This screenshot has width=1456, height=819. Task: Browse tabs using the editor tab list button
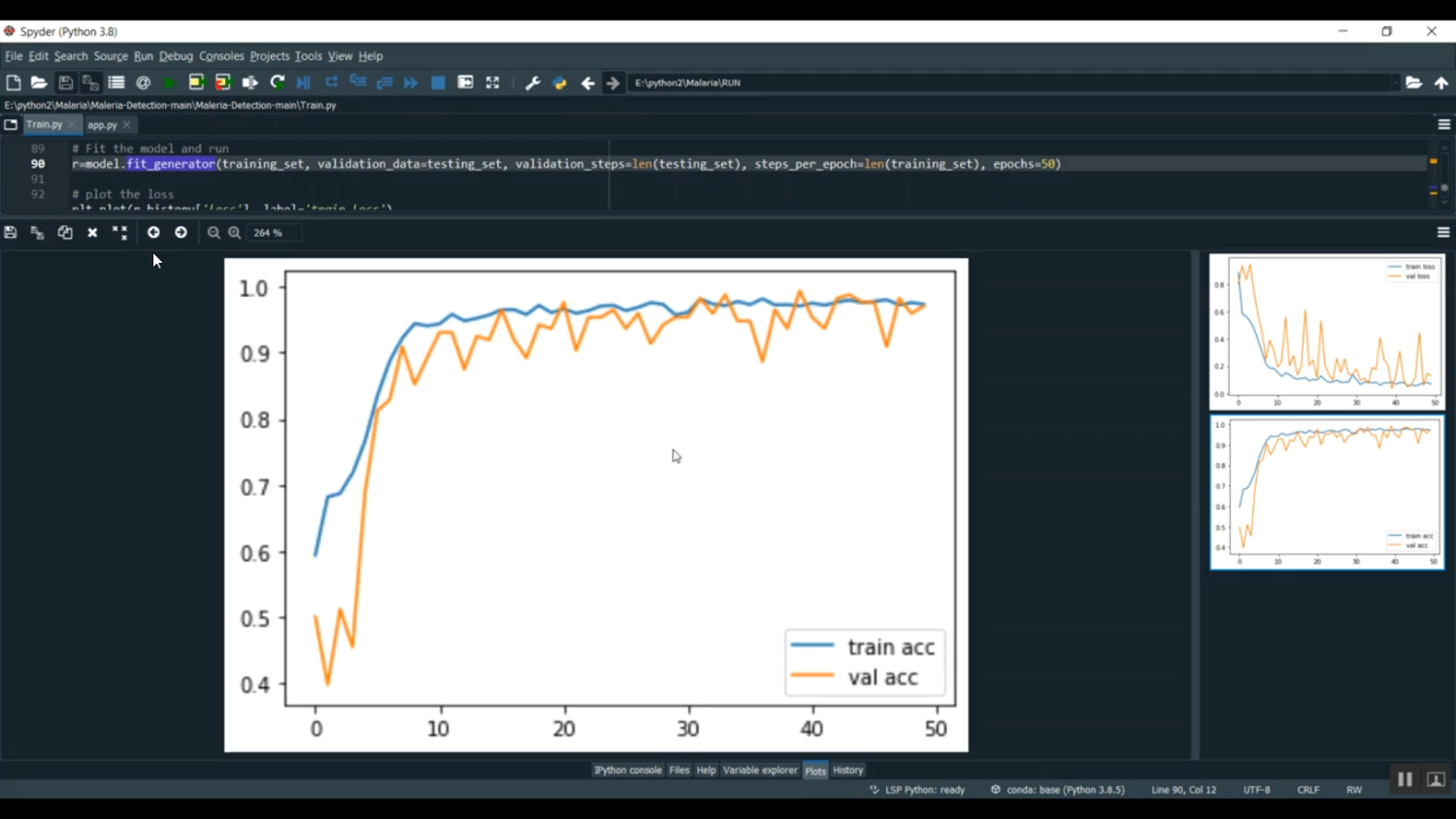pos(11,125)
